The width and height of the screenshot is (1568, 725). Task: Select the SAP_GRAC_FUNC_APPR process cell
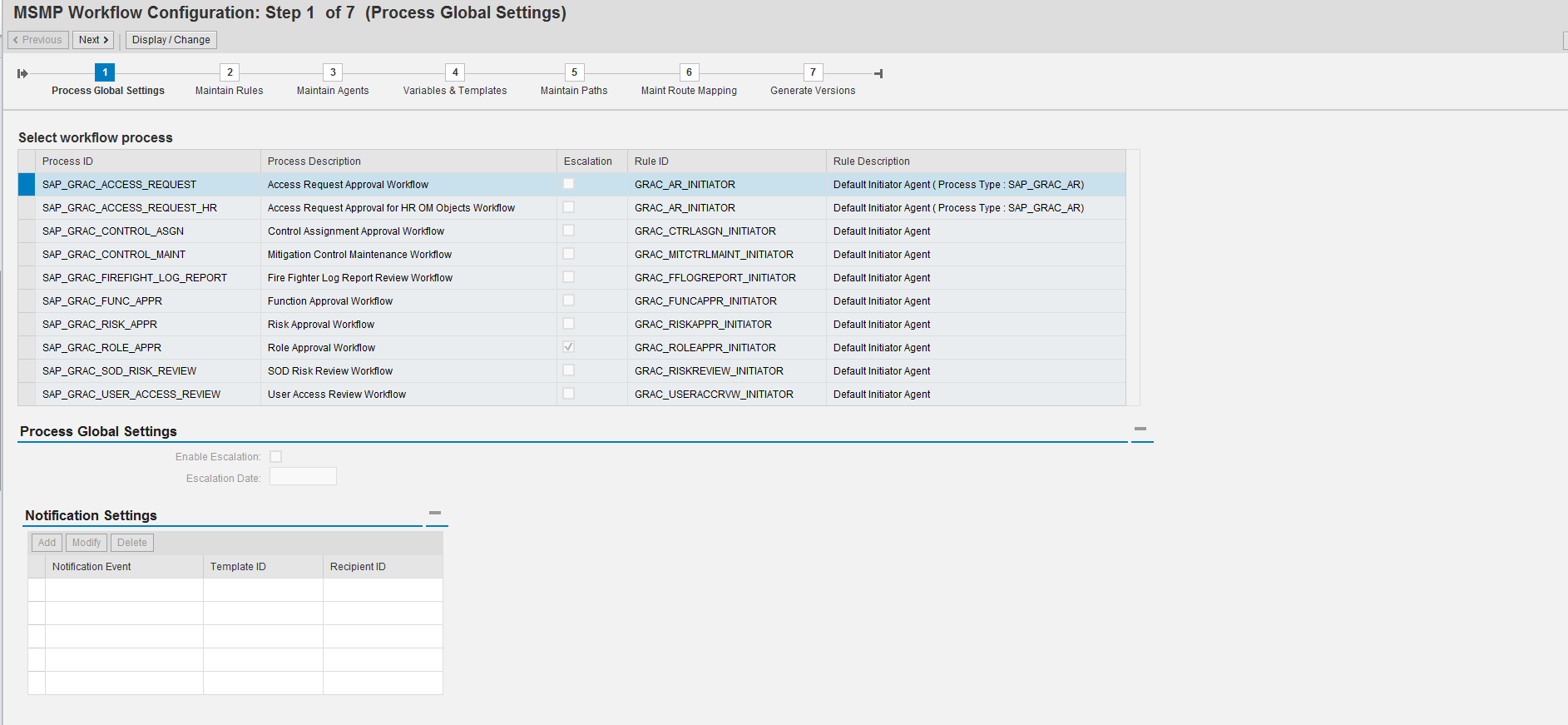pos(148,301)
